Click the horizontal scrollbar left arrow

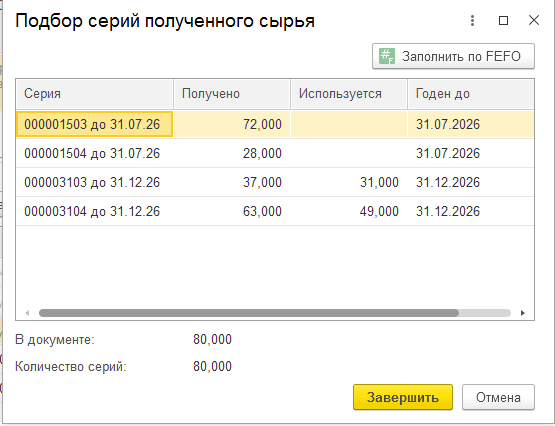point(27,313)
